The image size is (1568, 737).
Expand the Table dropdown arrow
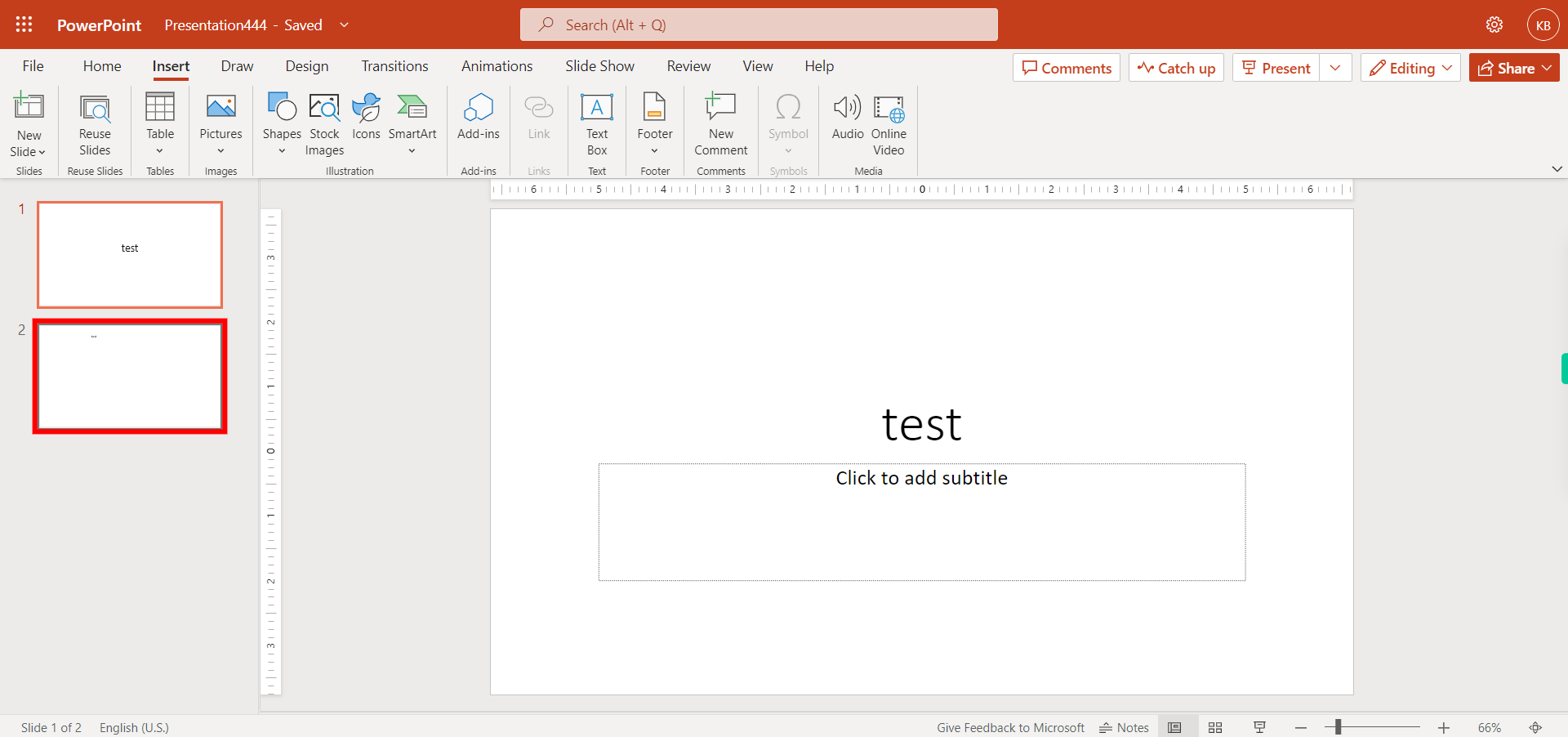159,151
